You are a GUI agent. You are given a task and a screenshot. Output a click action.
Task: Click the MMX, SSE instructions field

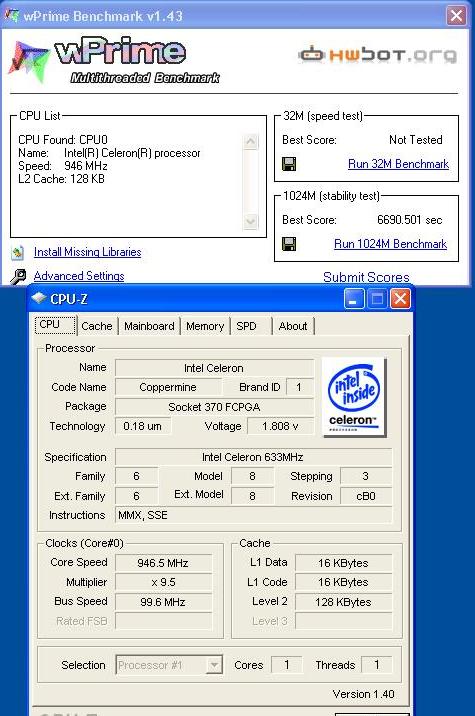point(253,515)
